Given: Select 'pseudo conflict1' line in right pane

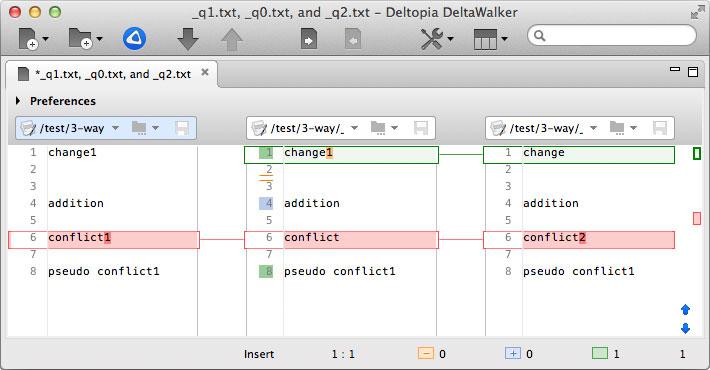Looking at the screenshot, I should (x=579, y=271).
